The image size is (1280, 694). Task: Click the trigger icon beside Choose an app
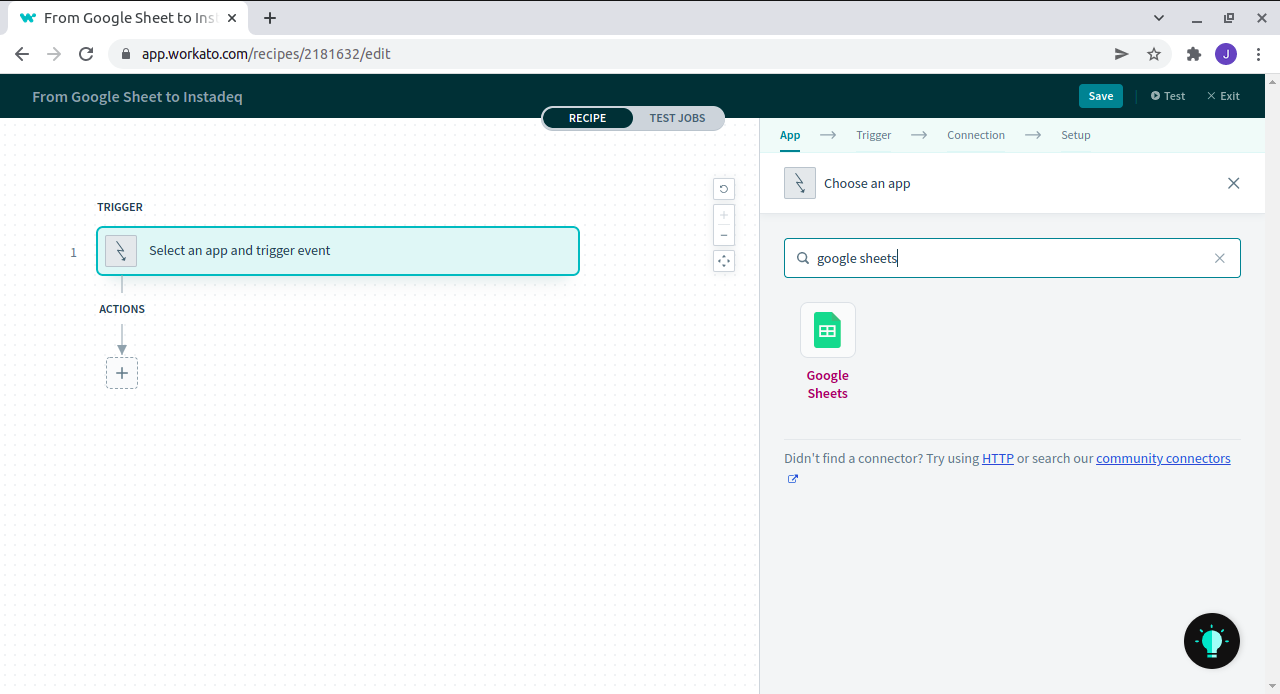coord(800,183)
